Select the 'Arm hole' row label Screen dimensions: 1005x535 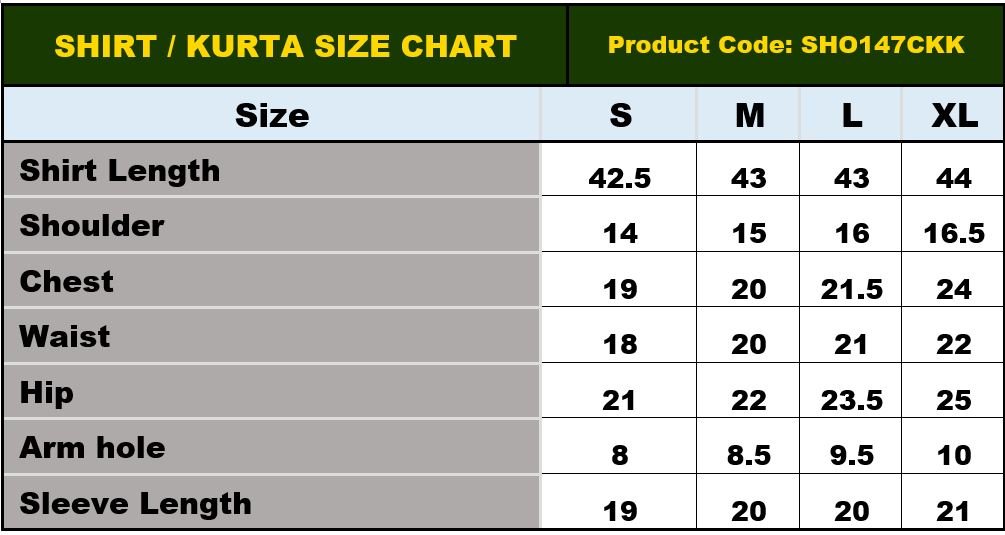(x=92, y=448)
